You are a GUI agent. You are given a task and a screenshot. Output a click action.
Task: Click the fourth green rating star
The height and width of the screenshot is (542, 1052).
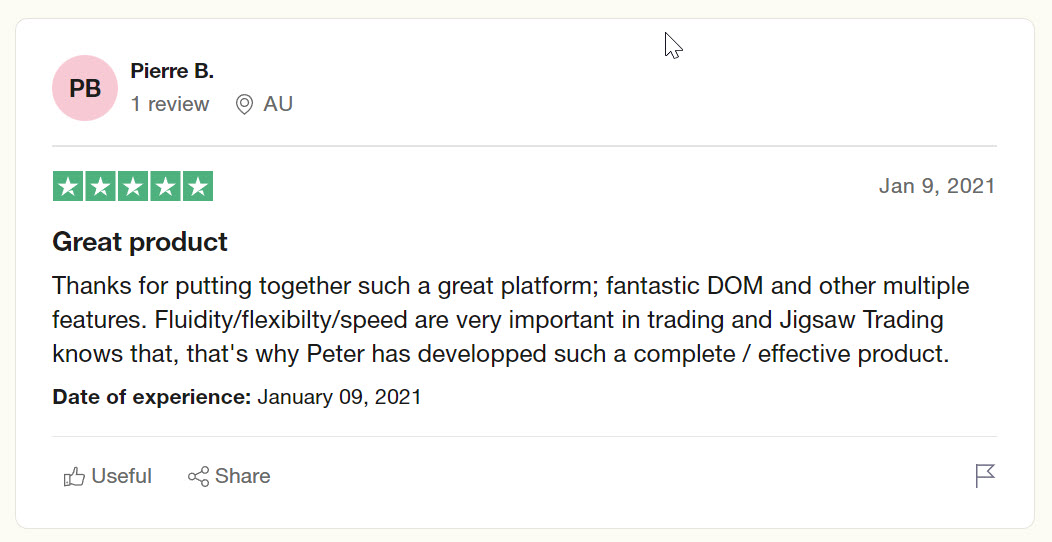(165, 186)
